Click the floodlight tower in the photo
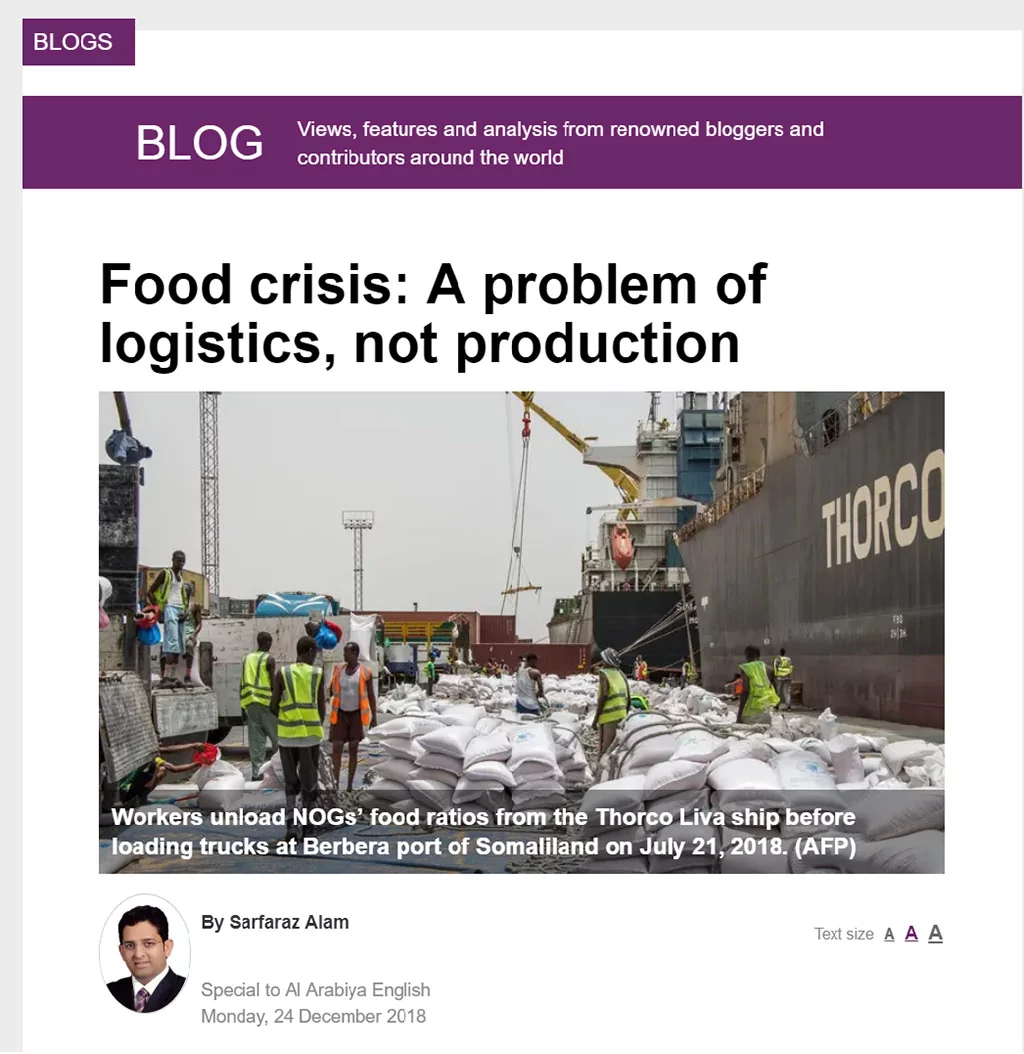This screenshot has height=1054, width=1024. point(358,559)
